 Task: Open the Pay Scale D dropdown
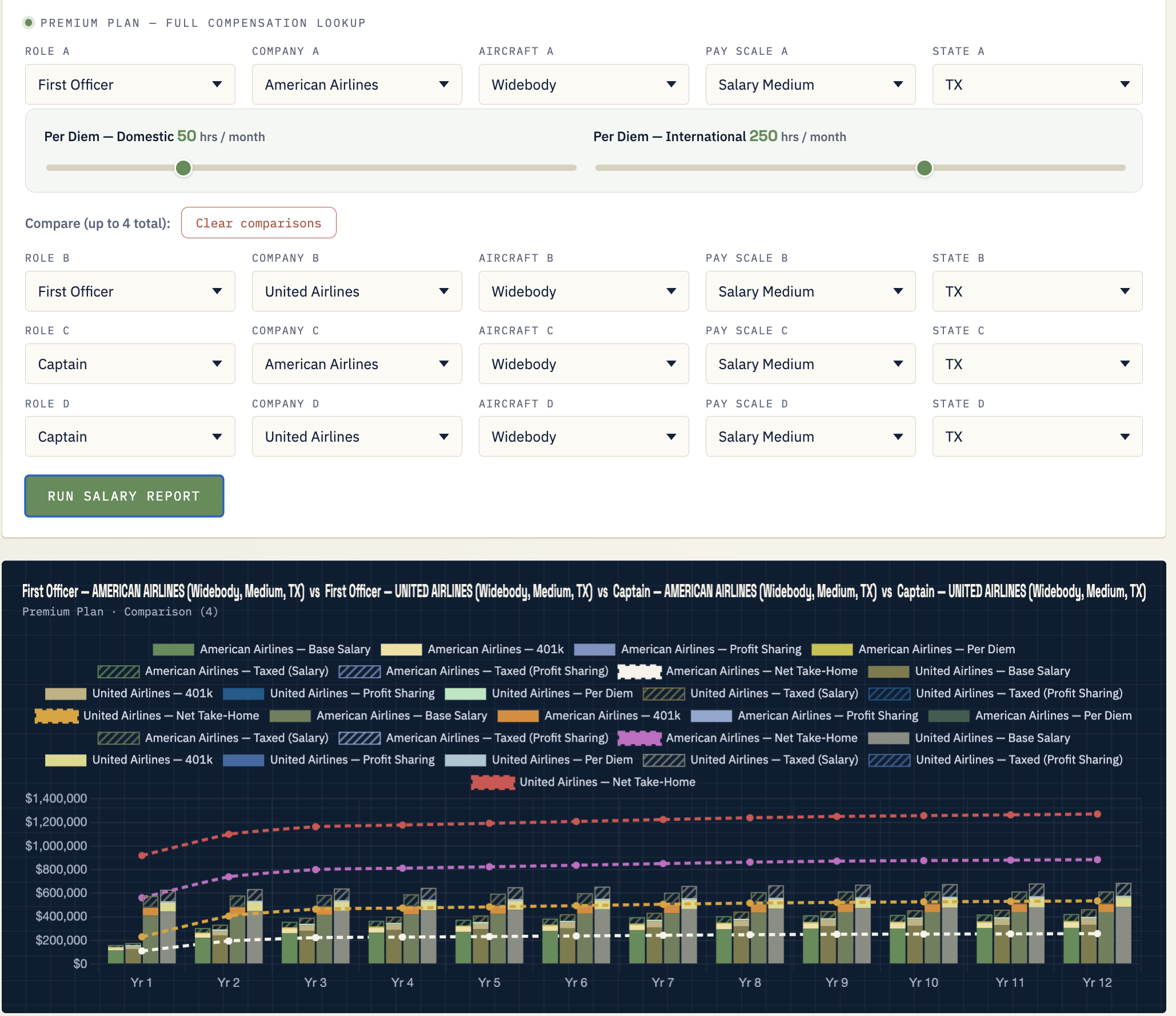[x=811, y=437]
